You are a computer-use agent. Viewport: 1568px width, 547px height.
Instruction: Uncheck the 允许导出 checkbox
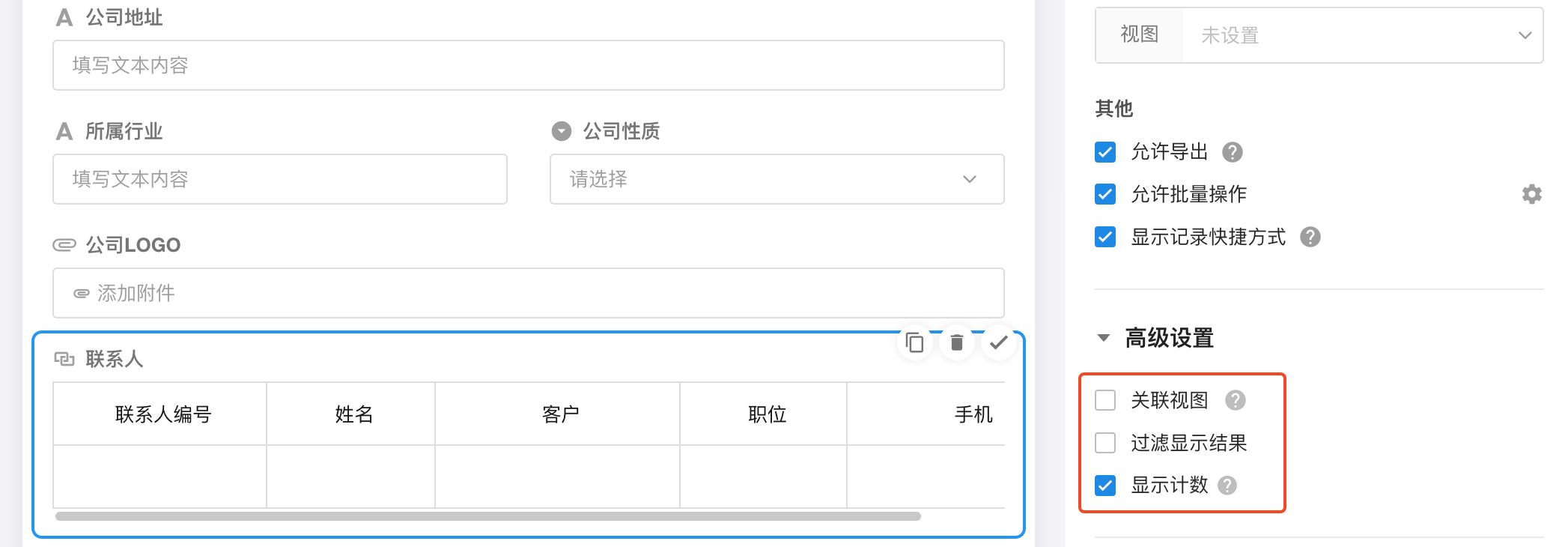[x=1105, y=152]
